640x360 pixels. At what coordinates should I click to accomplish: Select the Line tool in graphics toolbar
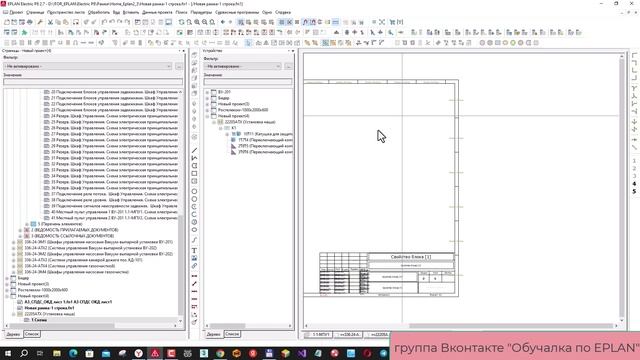click(194, 151)
